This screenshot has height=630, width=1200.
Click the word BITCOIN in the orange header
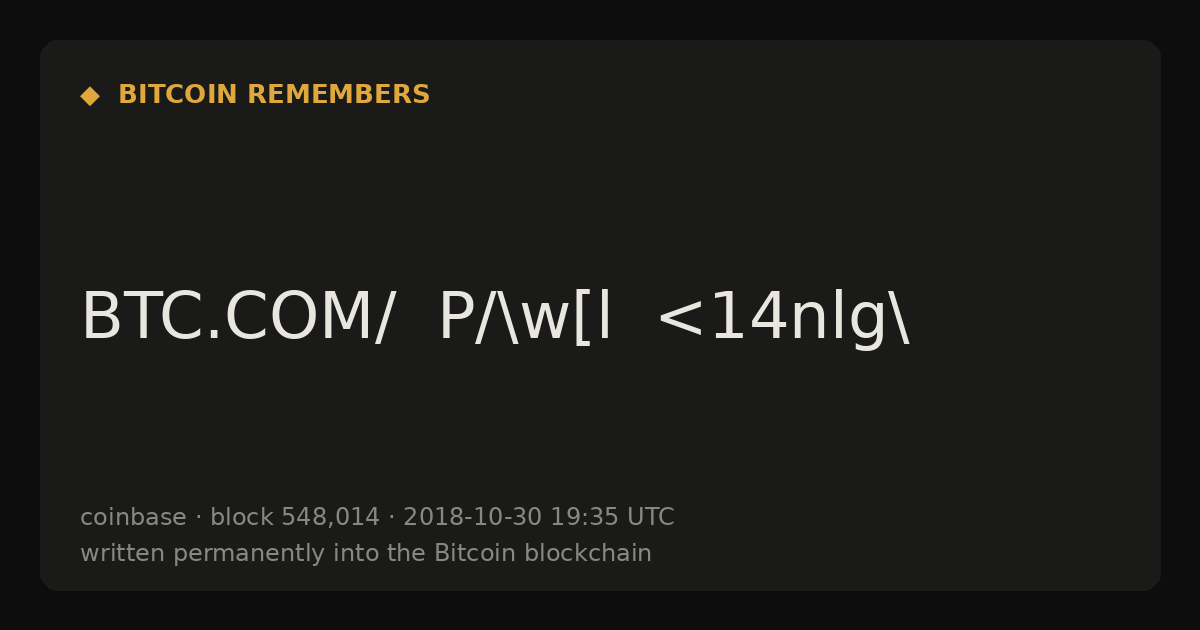178,95
